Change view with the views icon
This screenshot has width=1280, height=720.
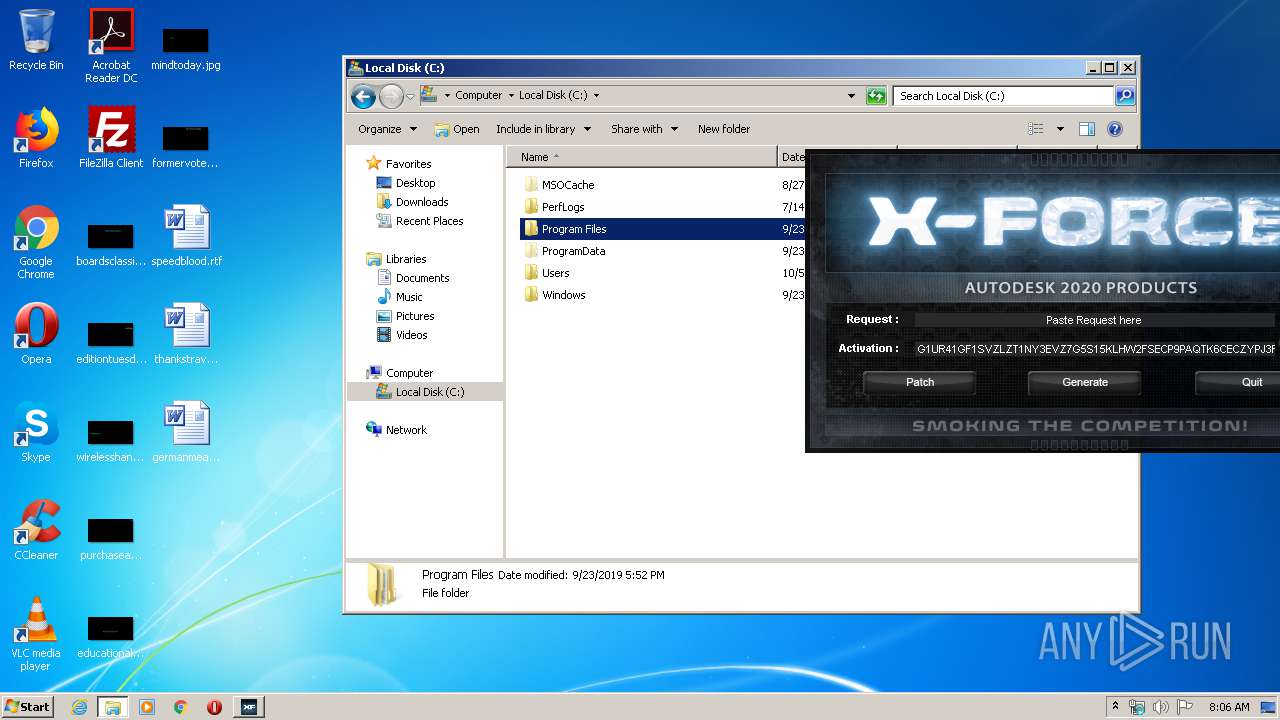point(1036,129)
